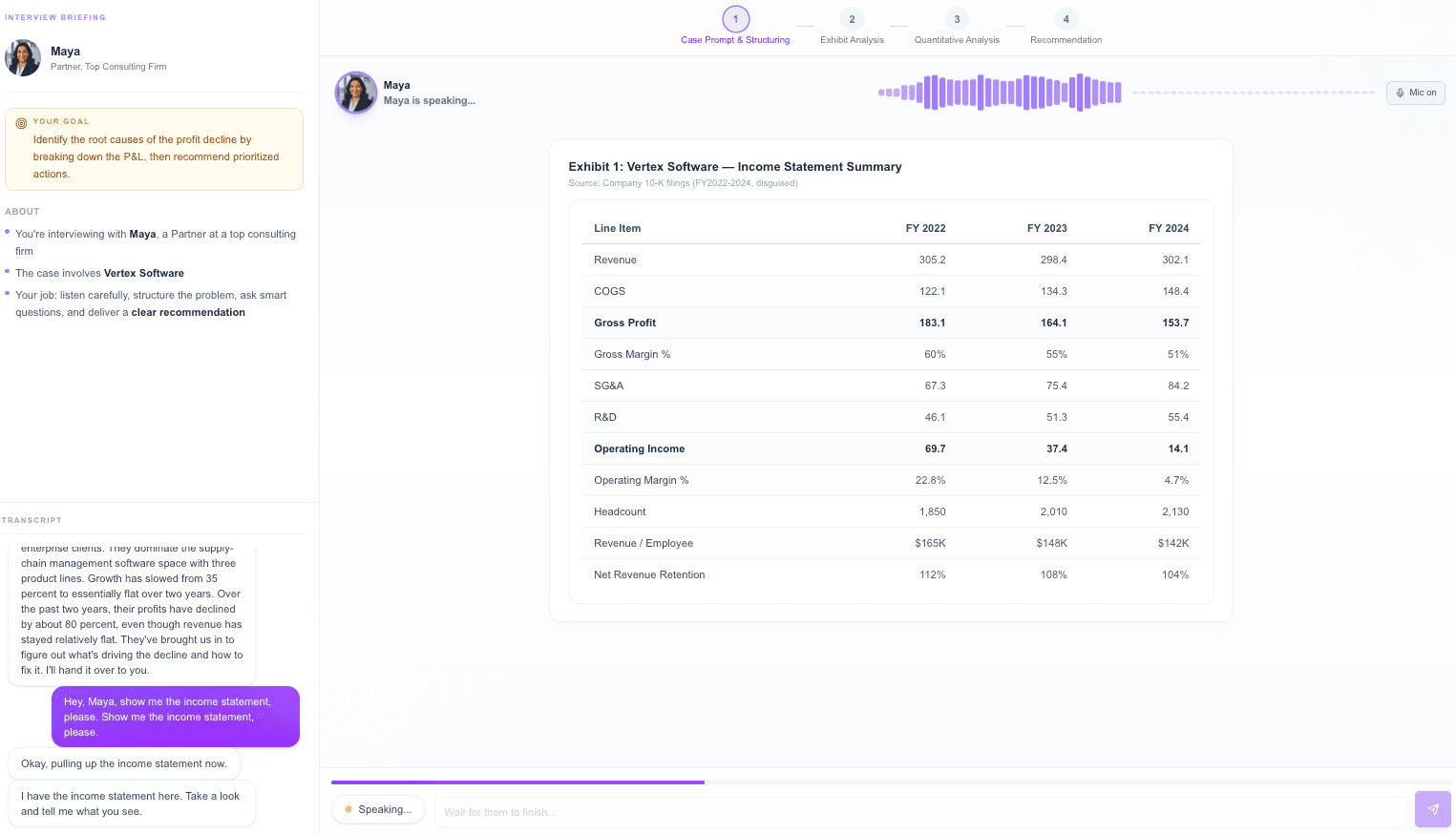Viewport: 1456px width, 834px height.
Task: Click the send message arrow icon
Action: coord(1432,809)
